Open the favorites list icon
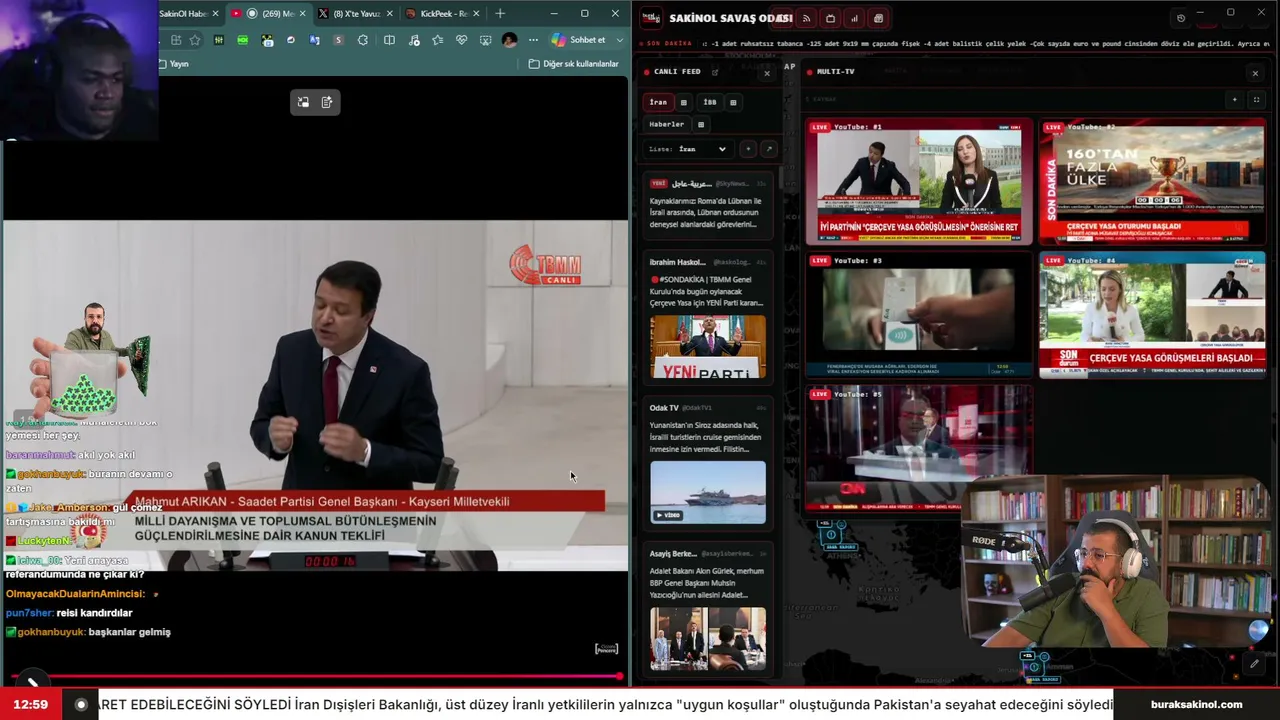 click(437, 40)
